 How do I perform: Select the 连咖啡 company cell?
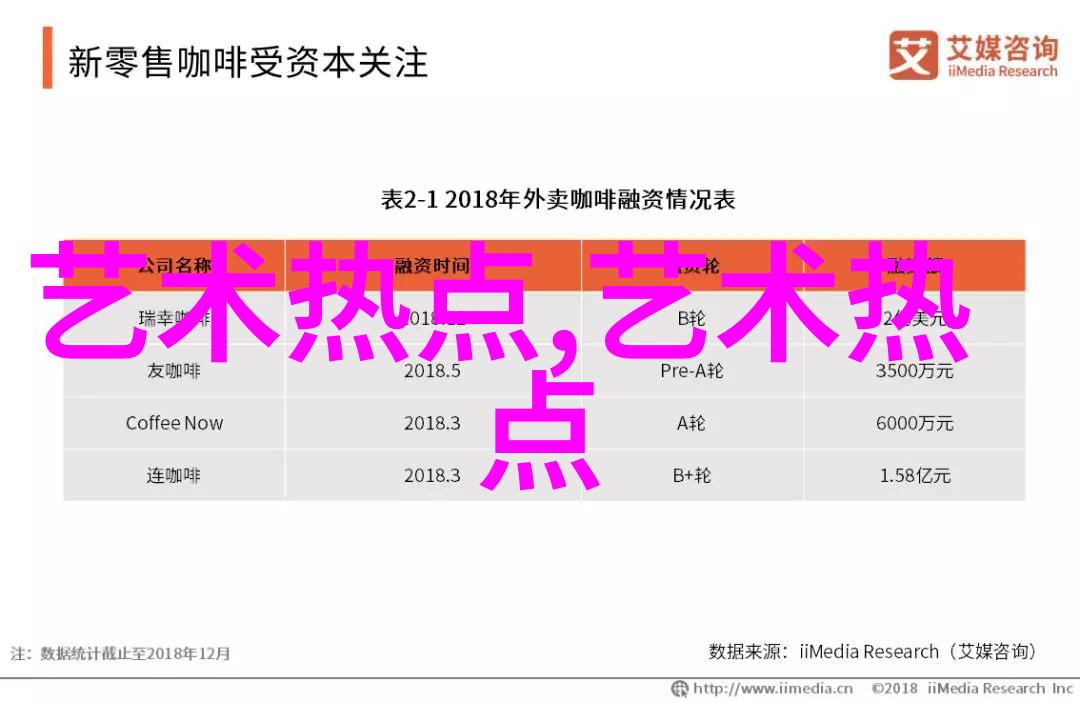174,475
